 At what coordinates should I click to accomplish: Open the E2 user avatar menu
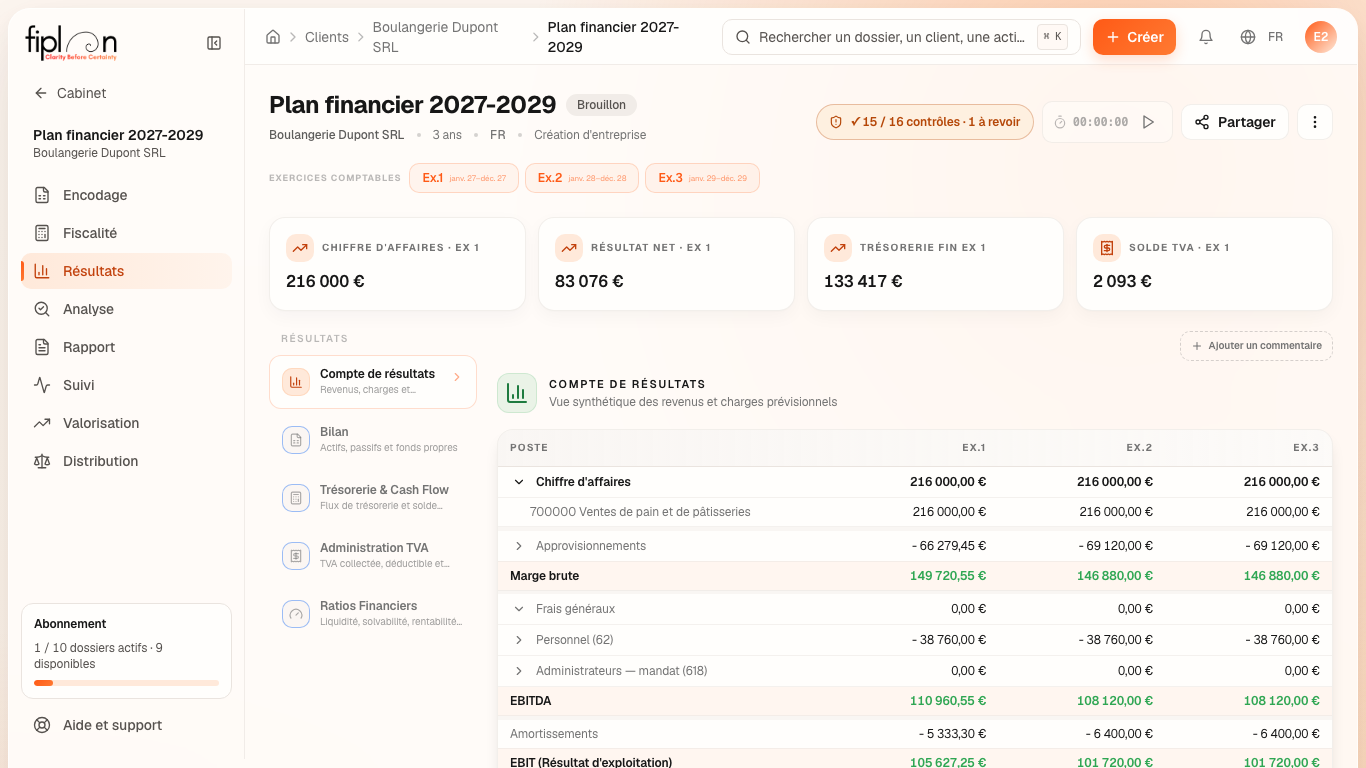coord(1321,37)
